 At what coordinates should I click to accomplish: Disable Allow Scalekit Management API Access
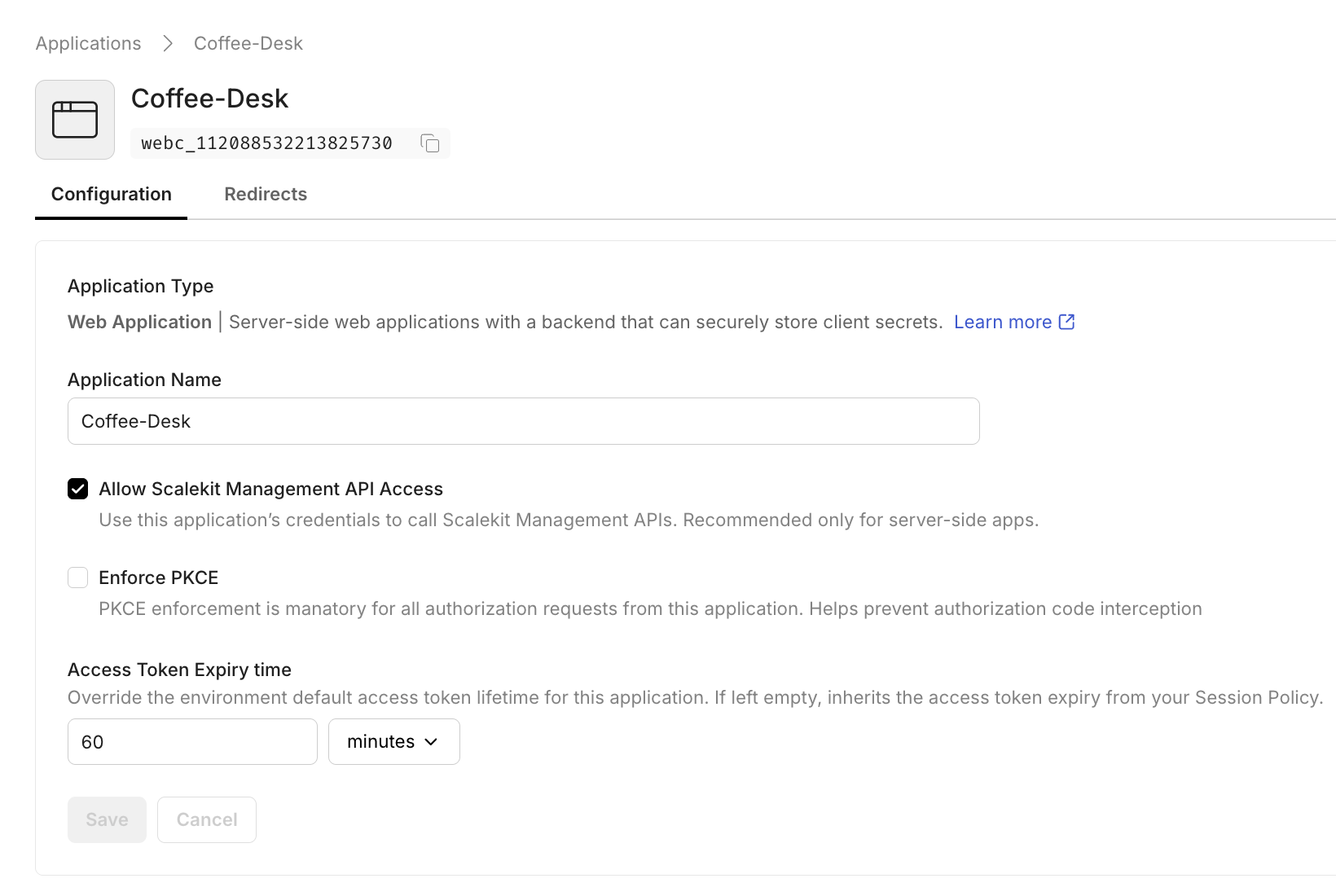(x=77, y=489)
